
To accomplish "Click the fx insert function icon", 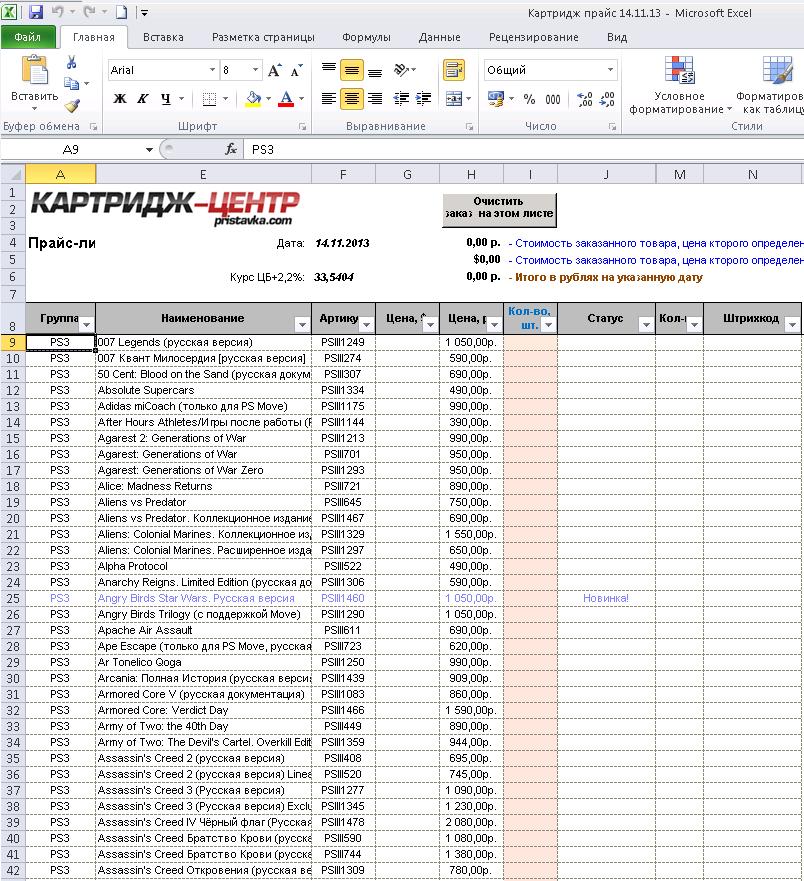I will [x=230, y=149].
